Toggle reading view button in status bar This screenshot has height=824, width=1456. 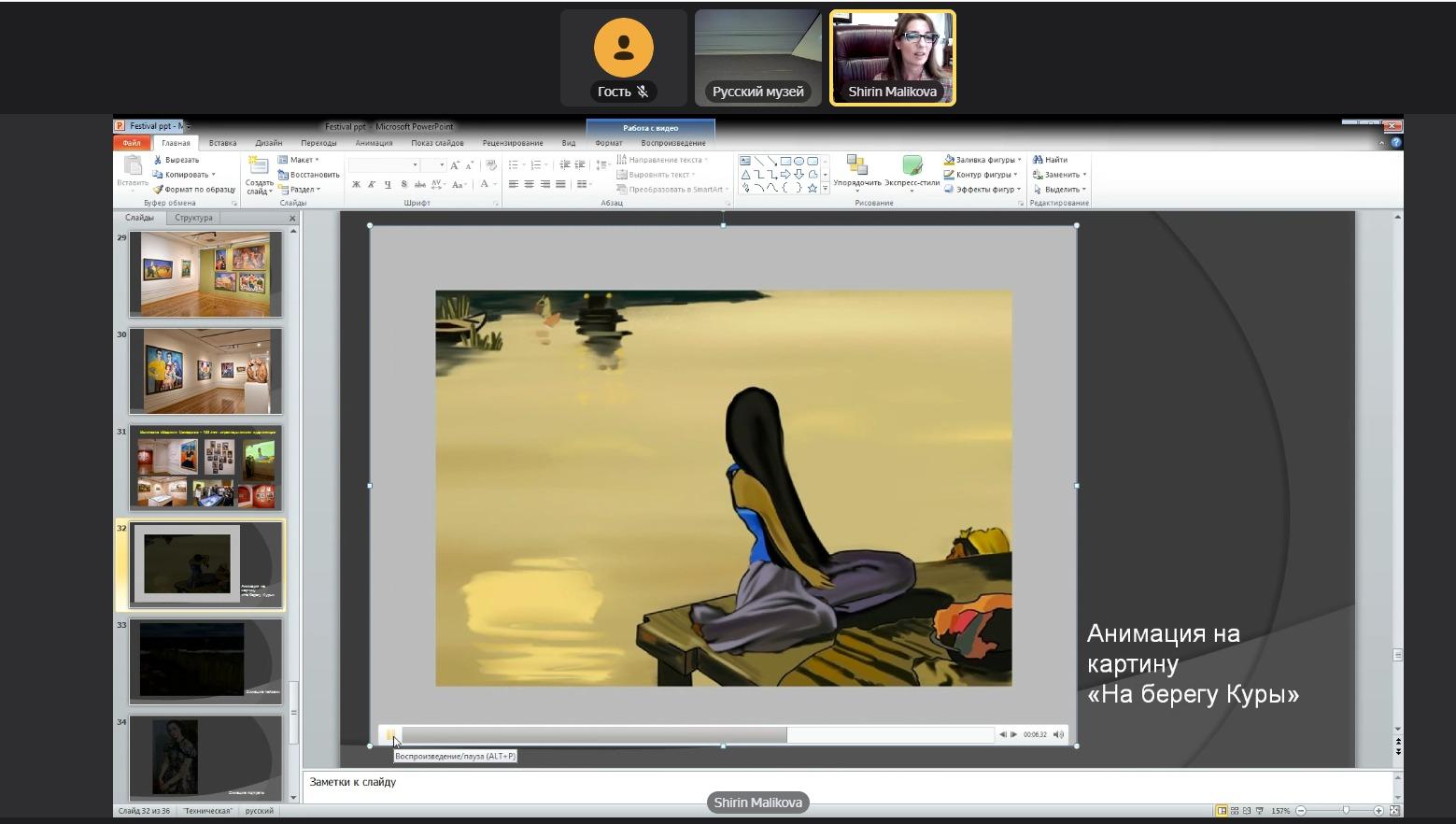point(1247,811)
